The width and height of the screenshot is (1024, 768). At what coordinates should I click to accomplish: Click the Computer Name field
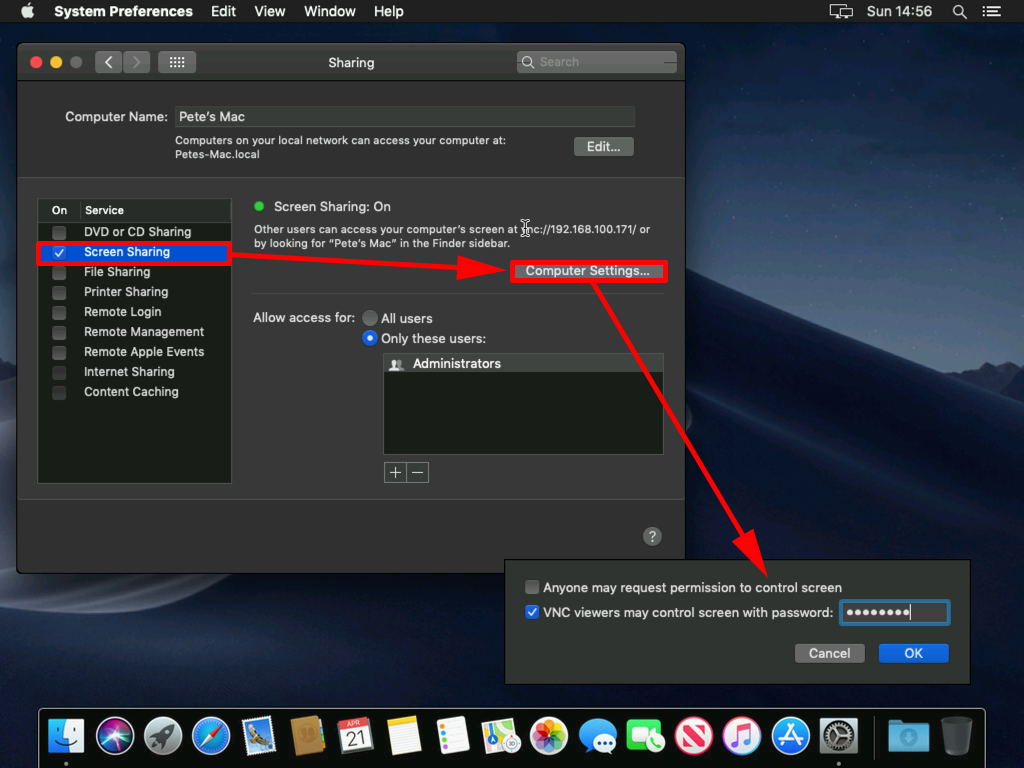404,116
